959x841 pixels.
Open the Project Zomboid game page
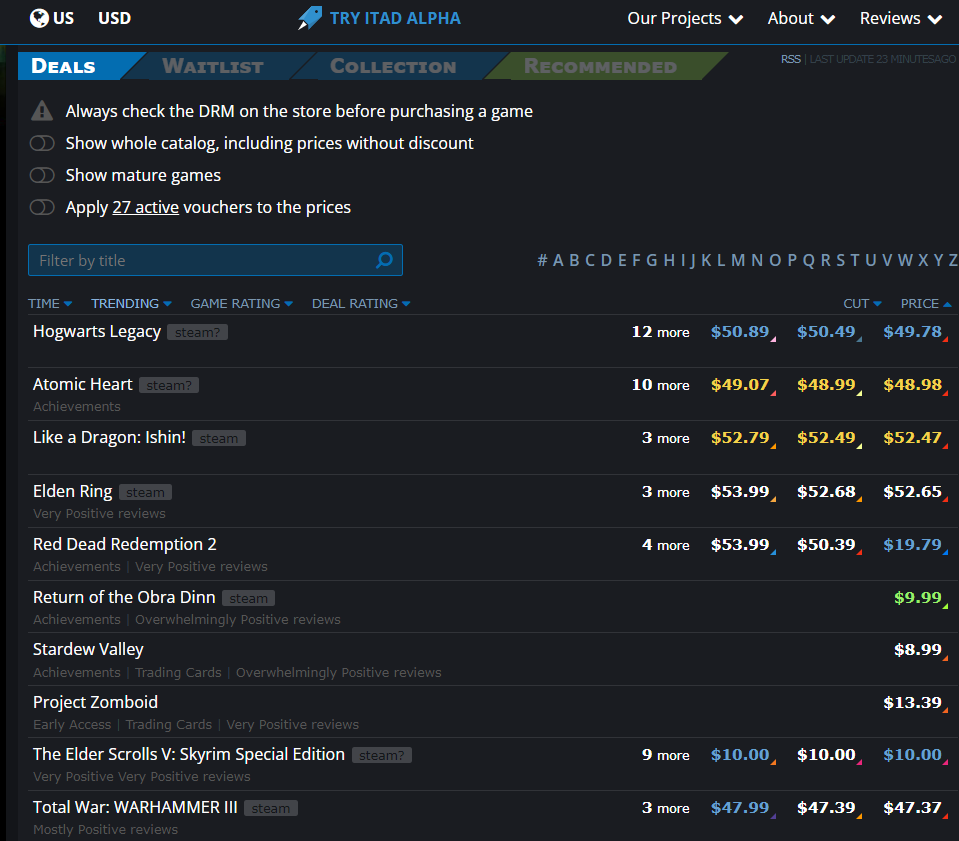coord(95,702)
